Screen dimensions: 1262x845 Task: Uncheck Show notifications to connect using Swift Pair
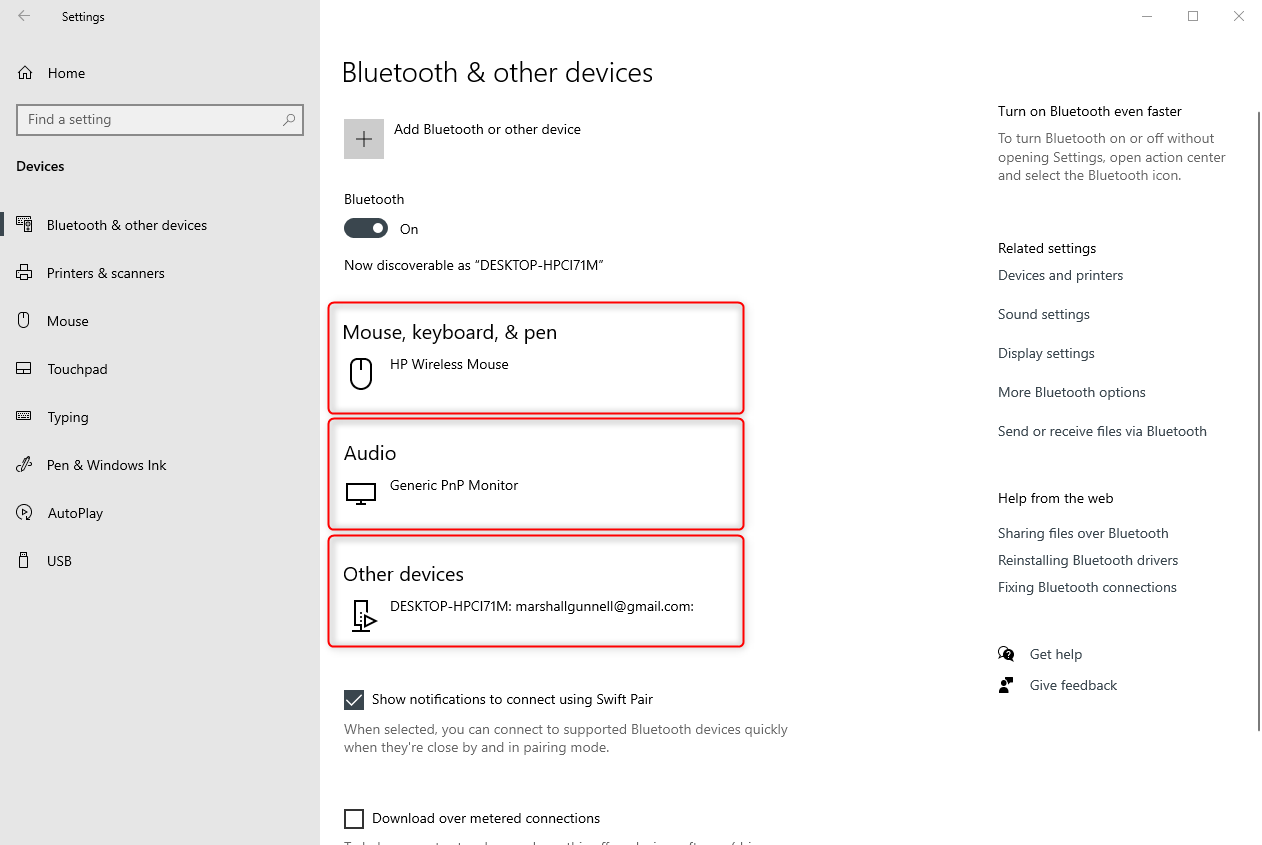[x=354, y=699]
